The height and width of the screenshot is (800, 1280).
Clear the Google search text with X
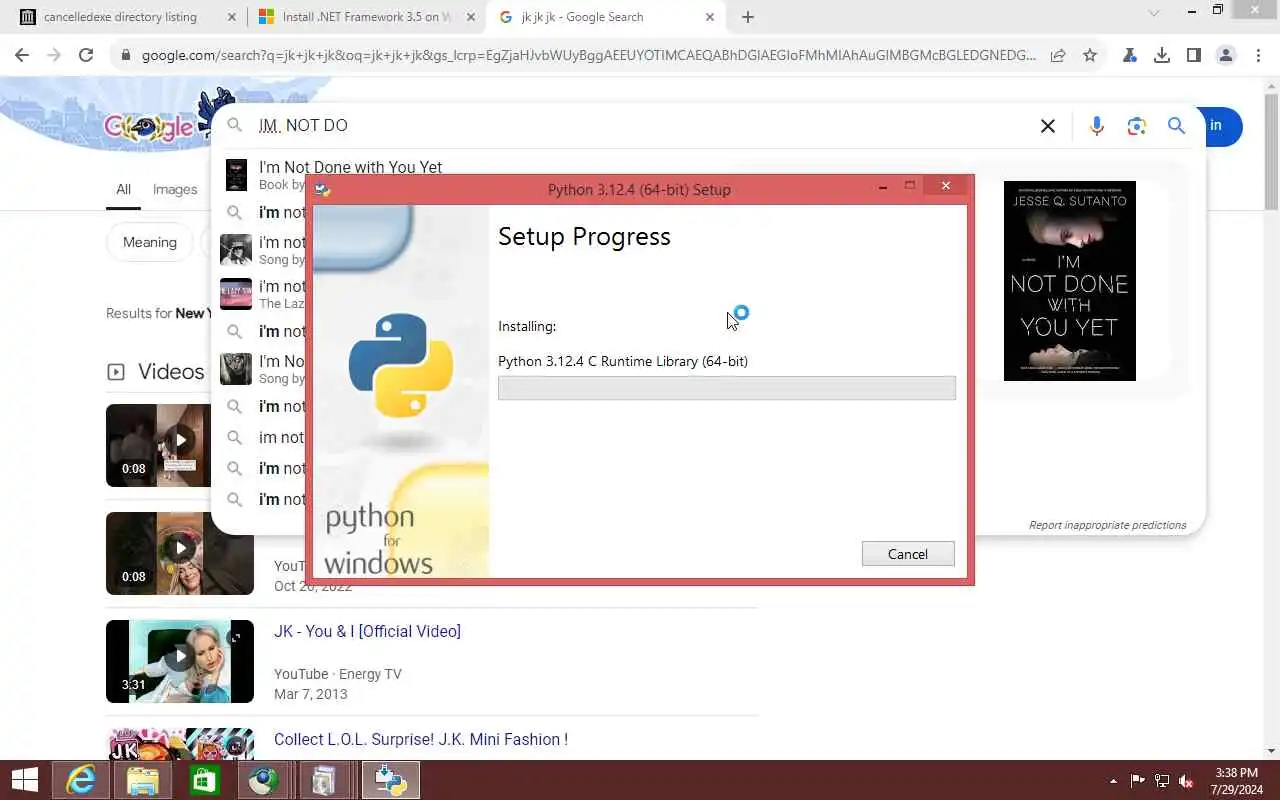coord(1048,126)
